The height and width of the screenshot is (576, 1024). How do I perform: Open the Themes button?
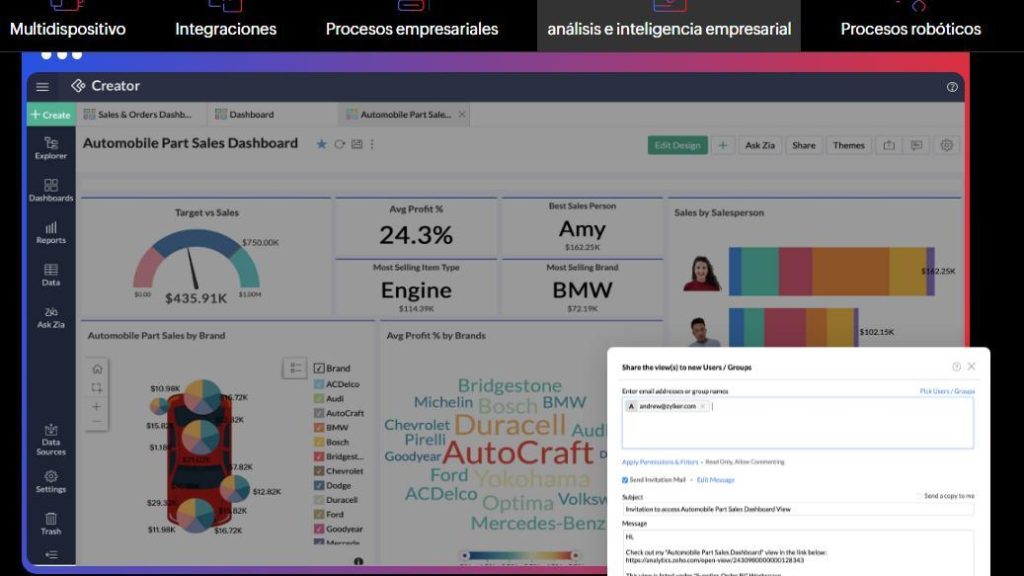pos(848,145)
